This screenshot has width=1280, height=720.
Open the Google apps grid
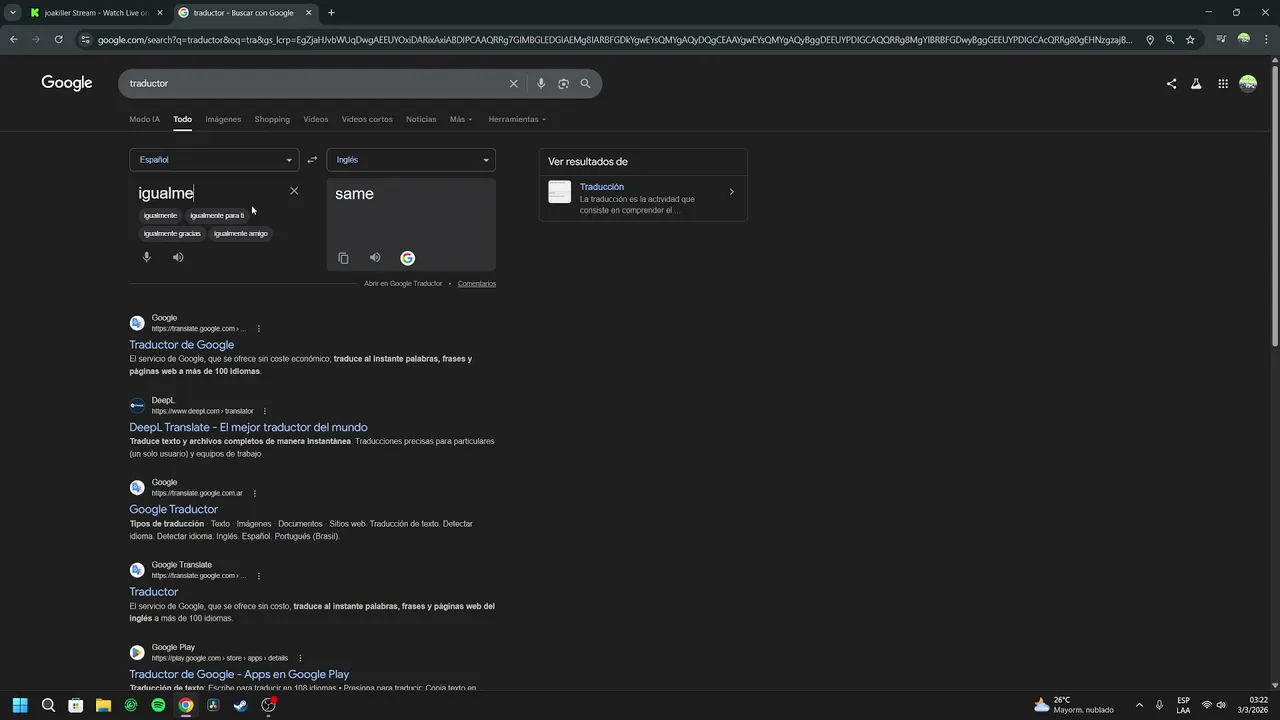(1223, 84)
